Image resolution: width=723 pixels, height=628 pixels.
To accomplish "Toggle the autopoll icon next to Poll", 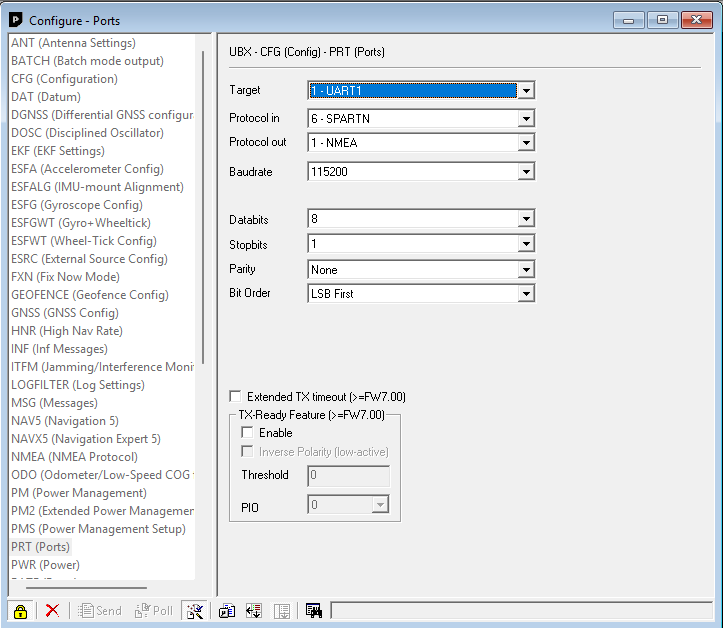I will pos(195,611).
